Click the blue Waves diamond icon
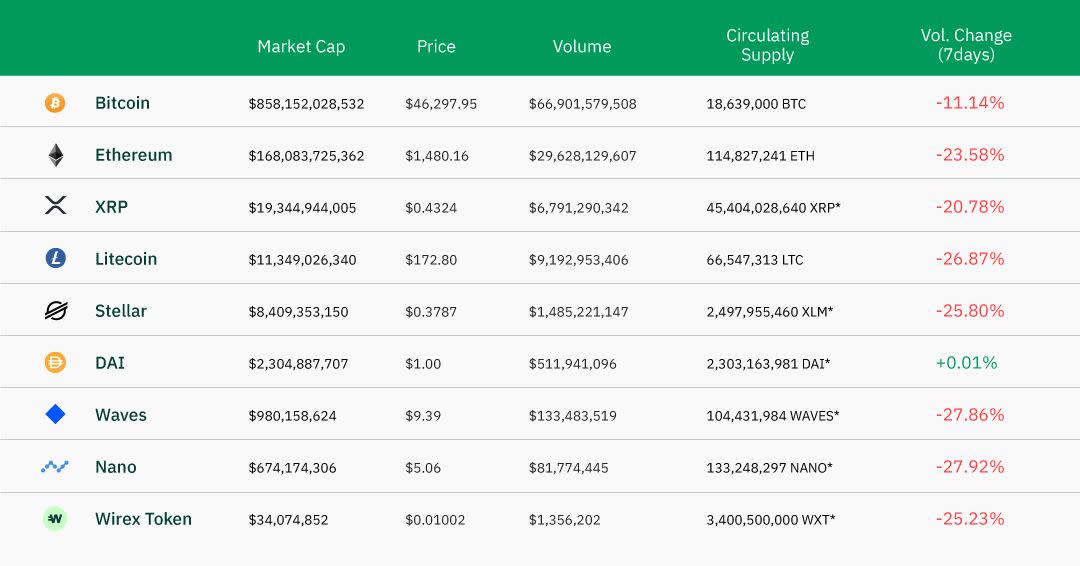1080x566 pixels. [55, 414]
